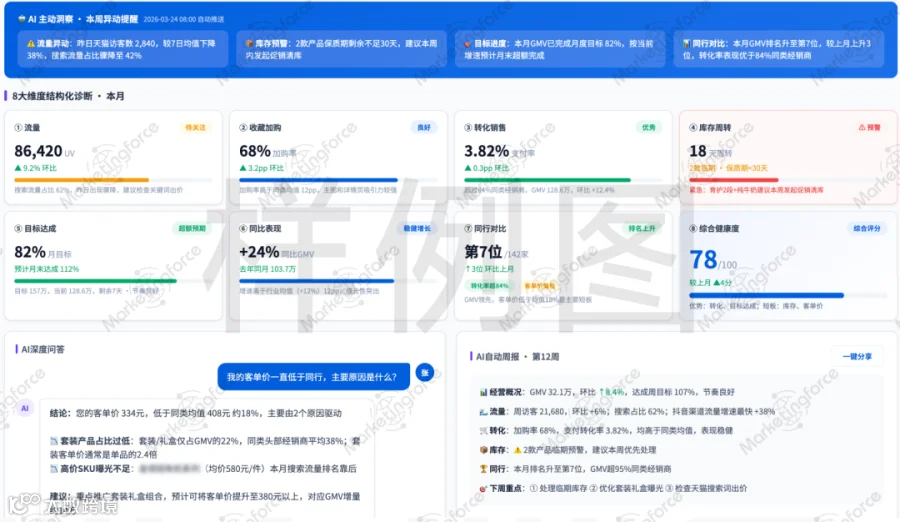The height and width of the screenshot is (522, 900).
Task: Click the 张 user avatar in chat
Action: 425,373
